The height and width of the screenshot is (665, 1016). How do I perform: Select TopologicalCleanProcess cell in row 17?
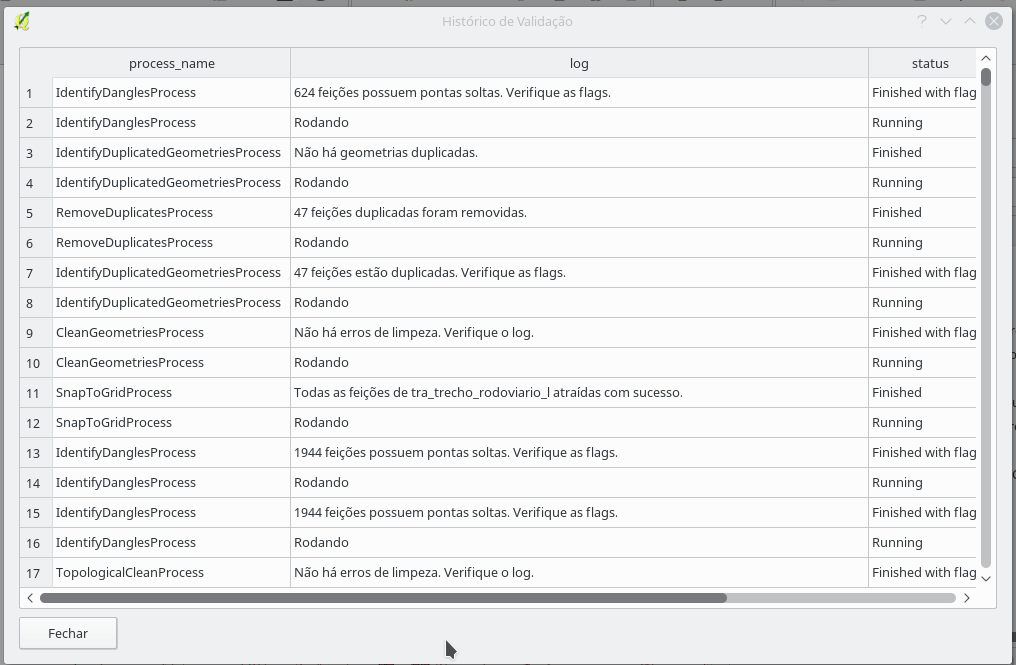click(x=172, y=573)
